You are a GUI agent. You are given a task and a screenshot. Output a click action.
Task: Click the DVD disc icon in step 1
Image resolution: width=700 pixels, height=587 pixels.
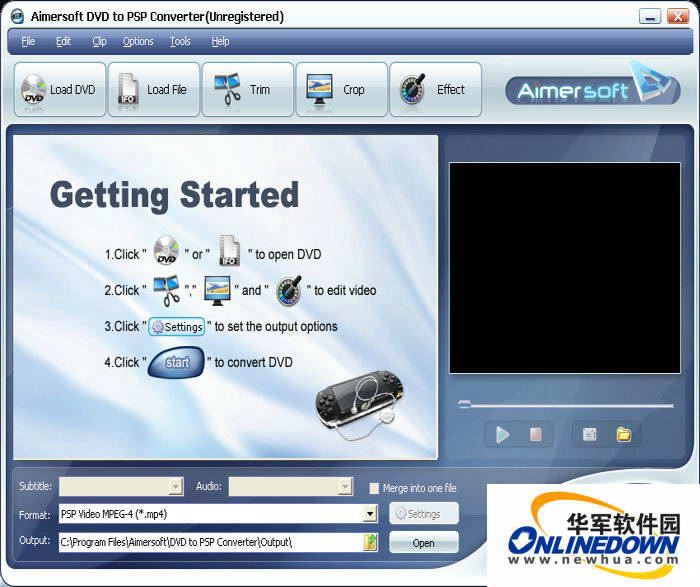point(166,251)
